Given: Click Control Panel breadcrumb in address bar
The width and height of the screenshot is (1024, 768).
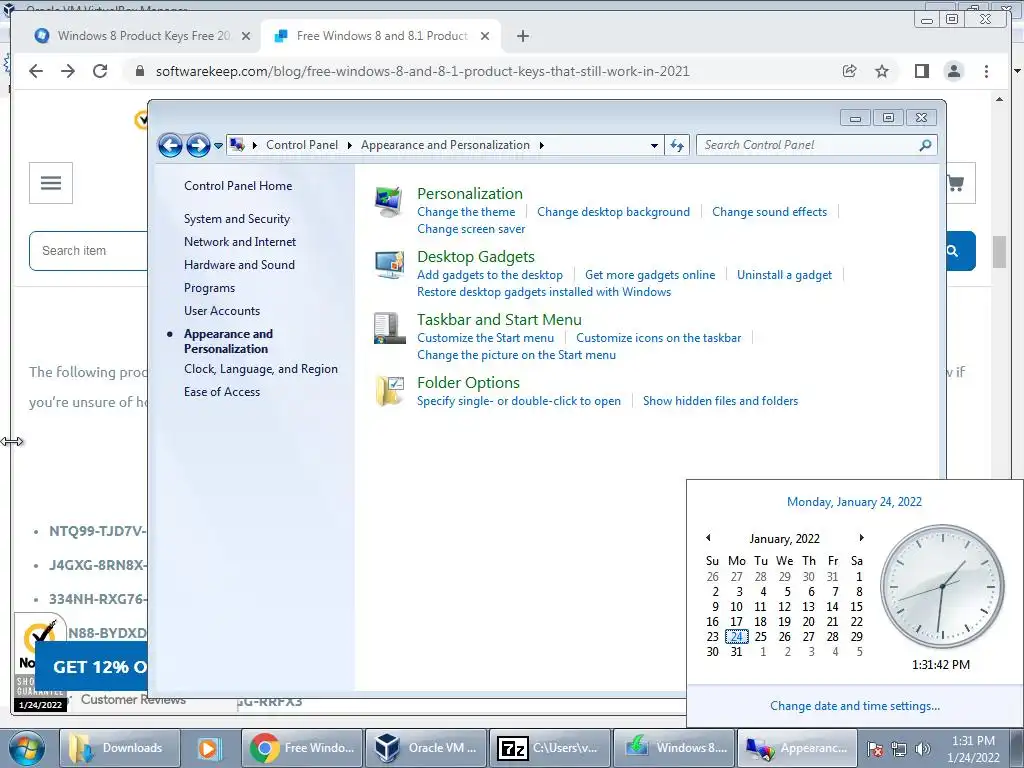Looking at the screenshot, I should pyautogui.click(x=302, y=145).
